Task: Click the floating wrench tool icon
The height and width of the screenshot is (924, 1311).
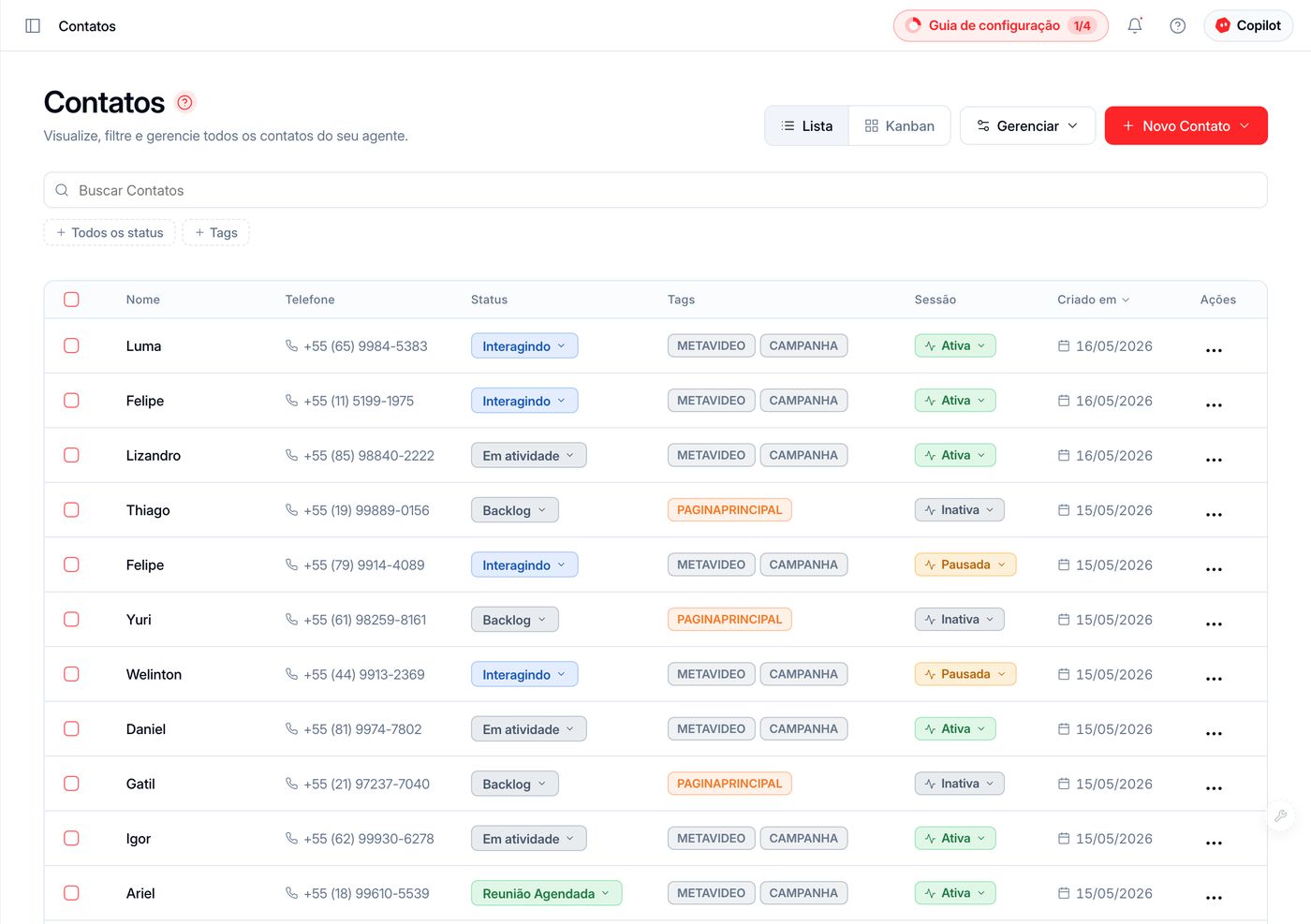Action: pos(1280,815)
